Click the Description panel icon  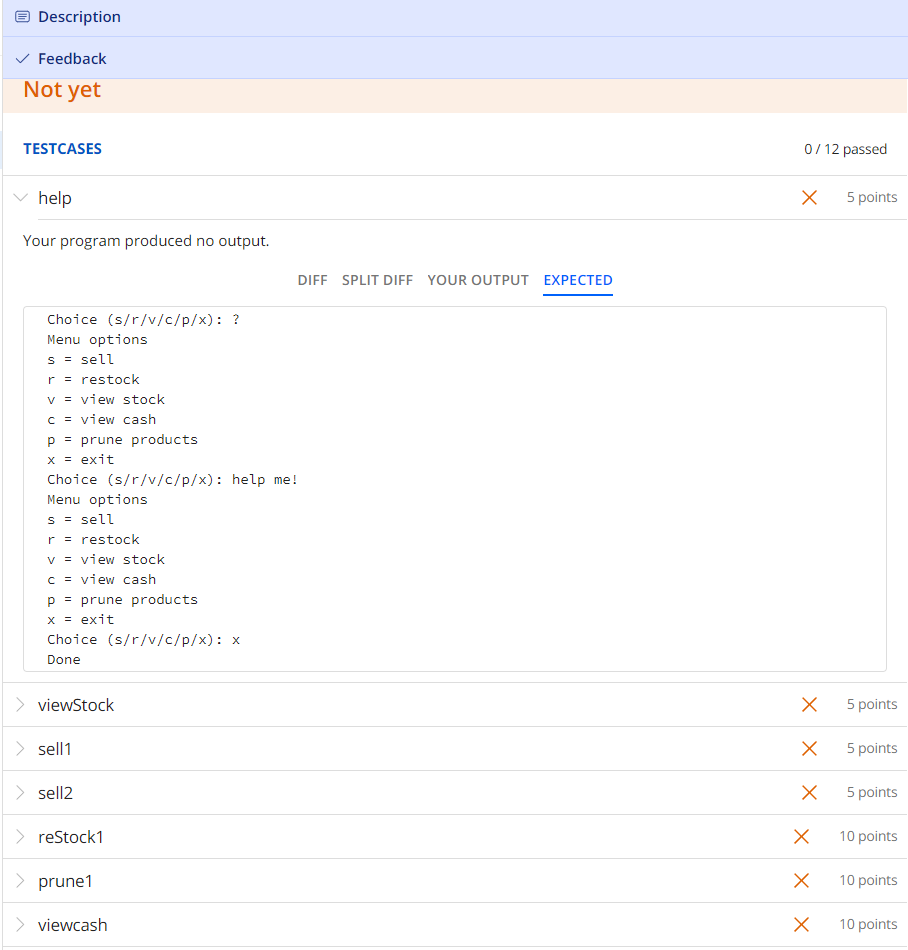tap(21, 17)
